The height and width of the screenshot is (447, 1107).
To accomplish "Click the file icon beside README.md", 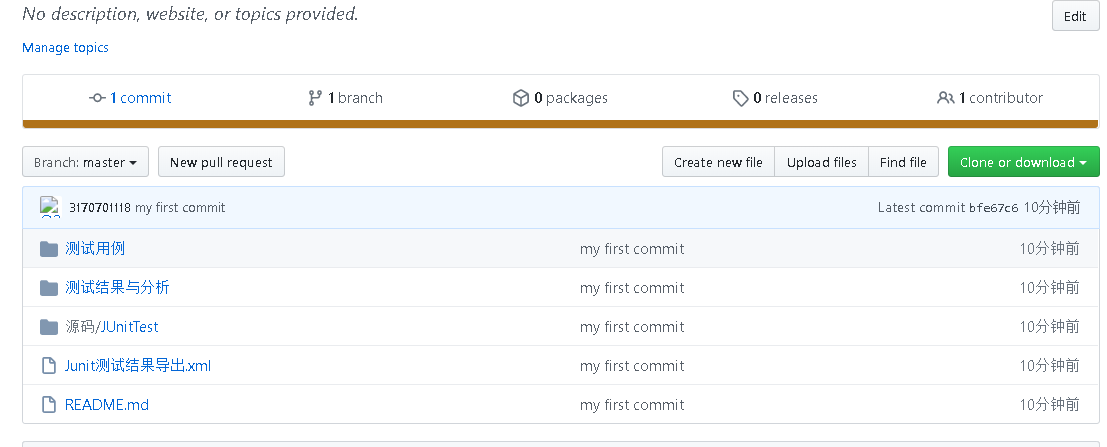I will pos(48,405).
